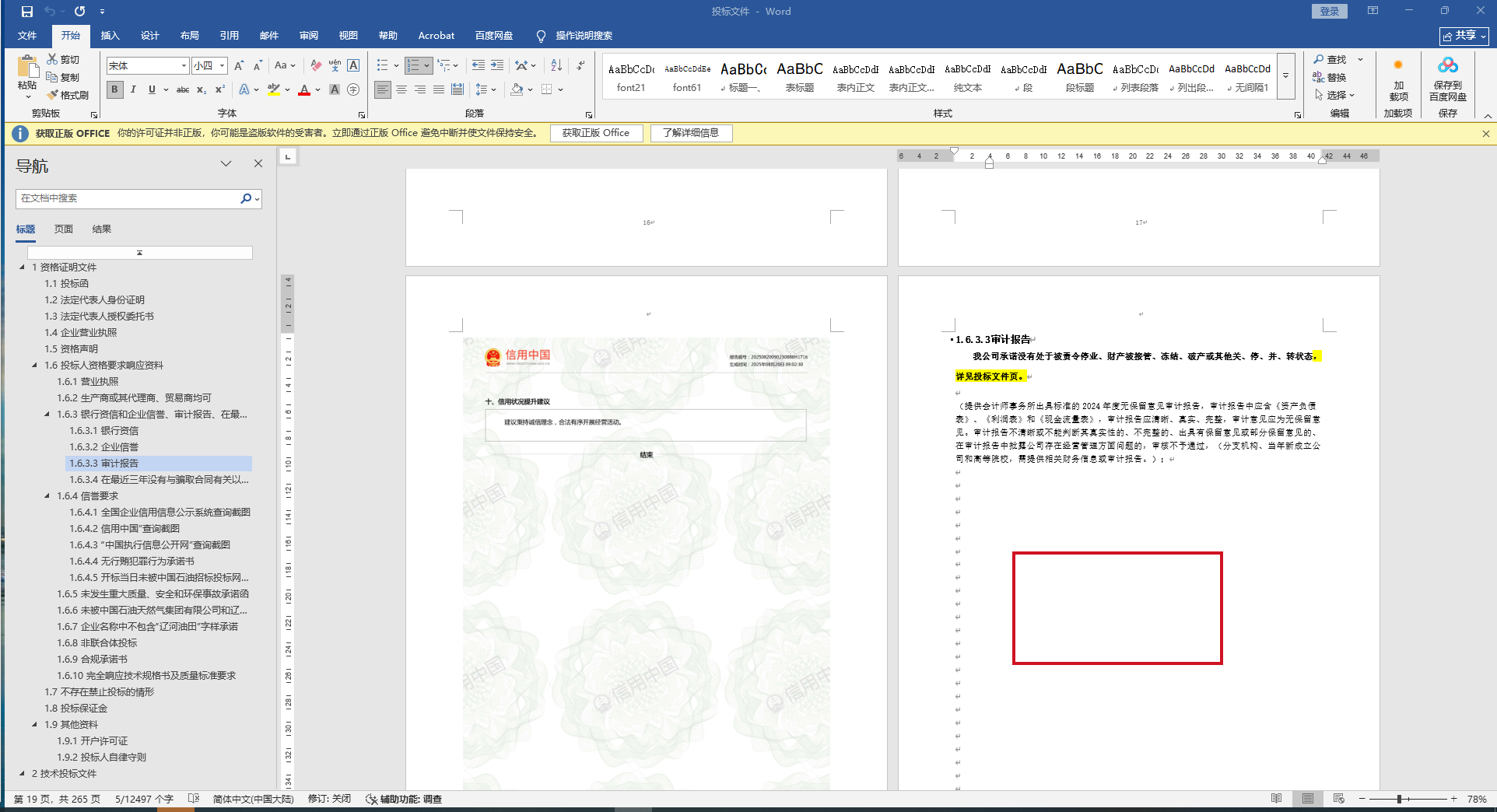Close the navigation pane
Screen dimensions: 1497x812
pos(258,163)
